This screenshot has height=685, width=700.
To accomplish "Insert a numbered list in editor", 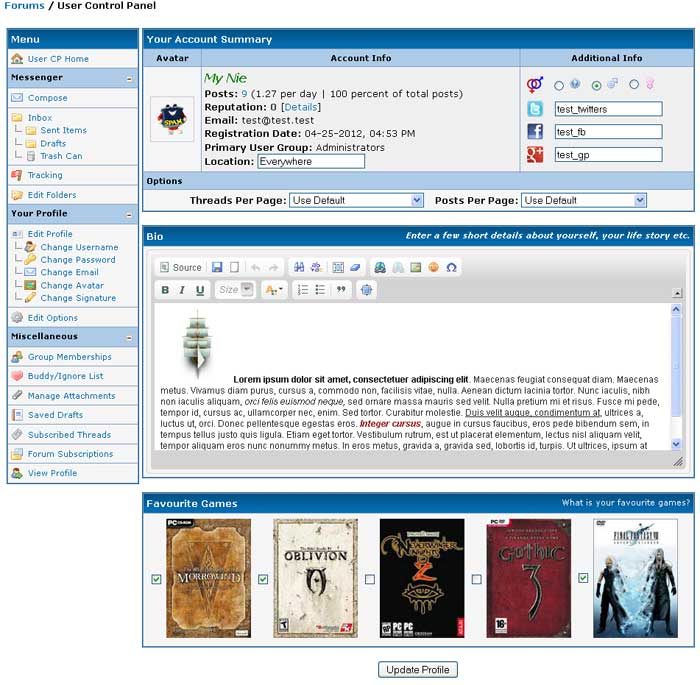I will point(303,290).
